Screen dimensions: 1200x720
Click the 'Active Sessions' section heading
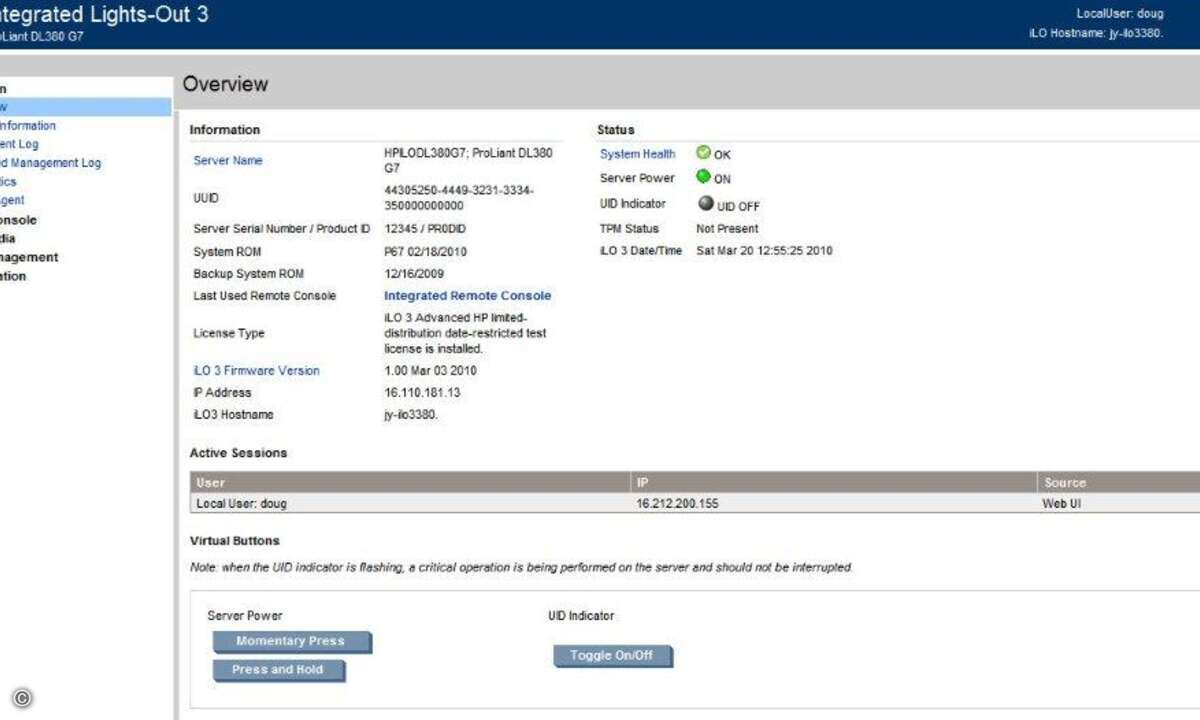coord(238,453)
